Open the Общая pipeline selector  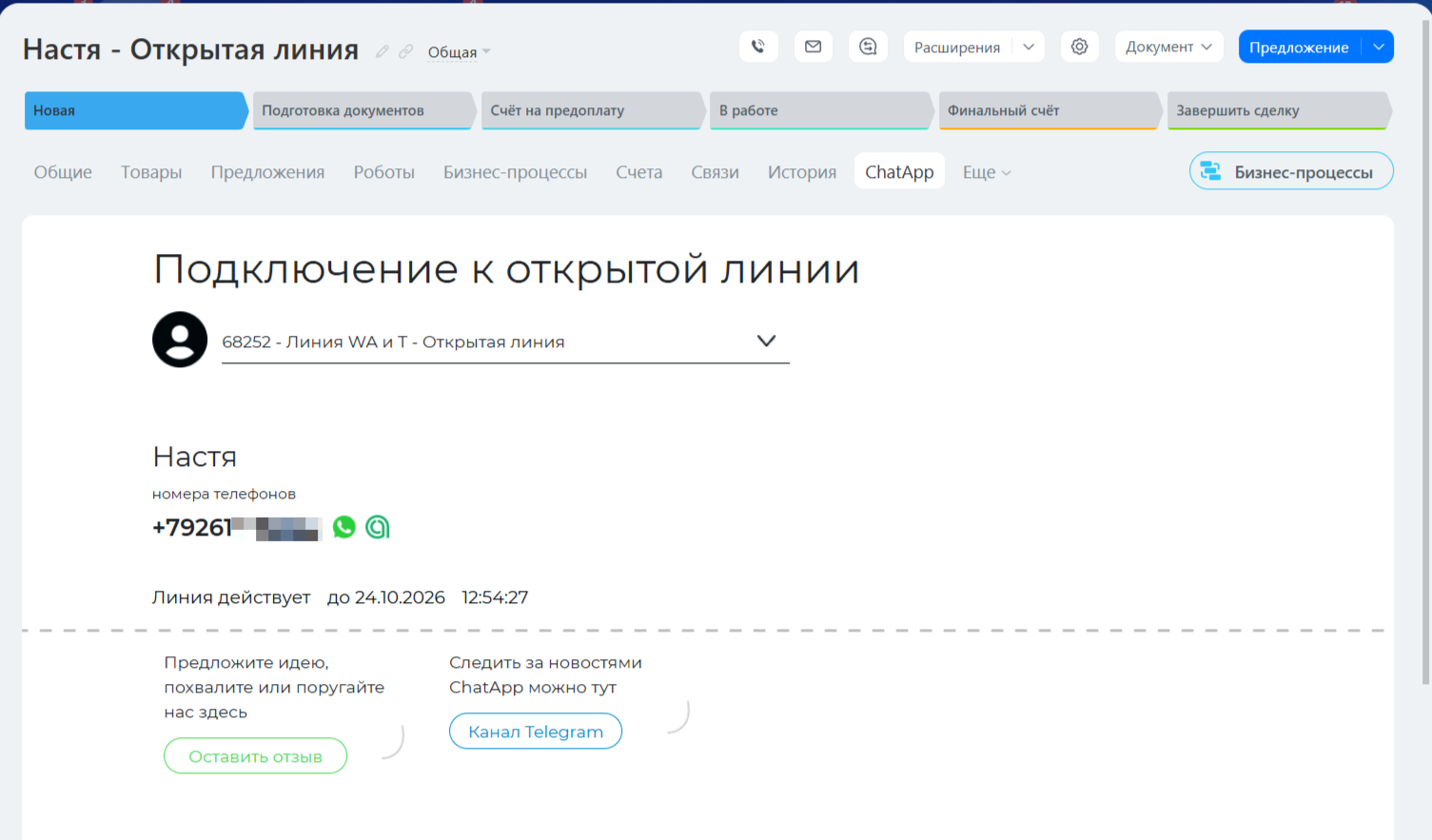tap(459, 52)
